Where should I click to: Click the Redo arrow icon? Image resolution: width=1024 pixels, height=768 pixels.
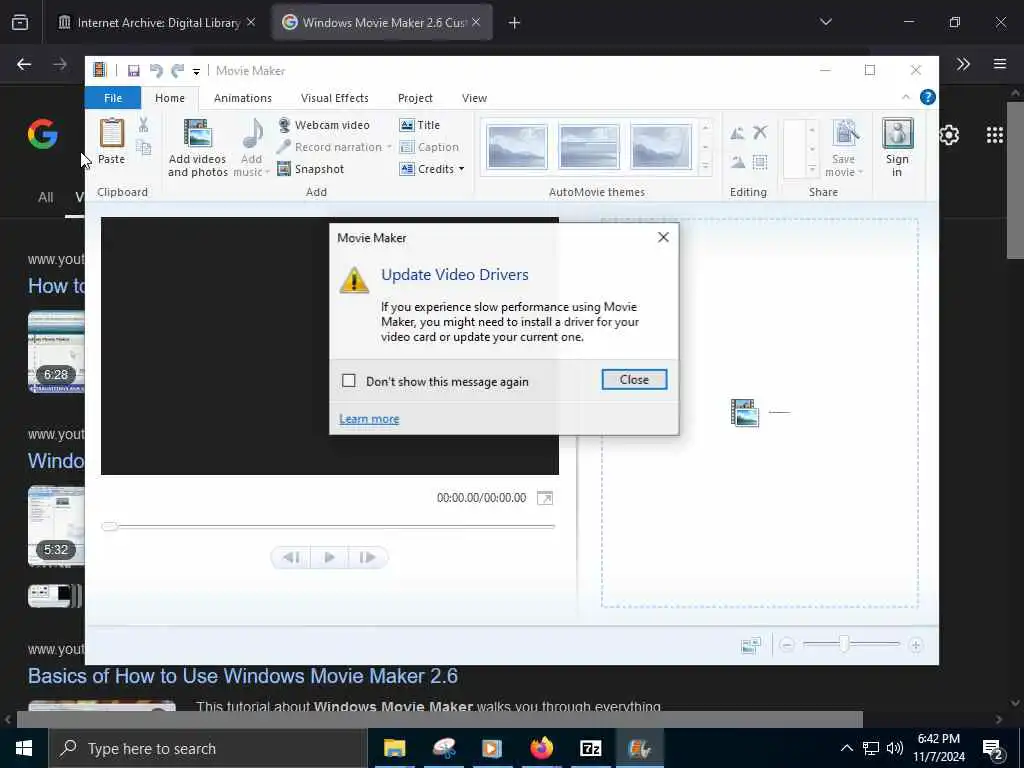[x=177, y=71]
